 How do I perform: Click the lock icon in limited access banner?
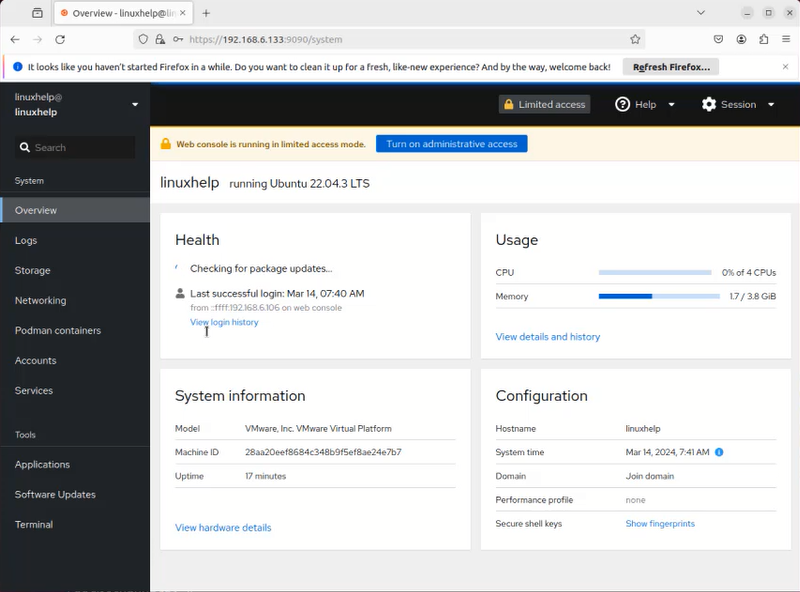click(x=165, y=144)
